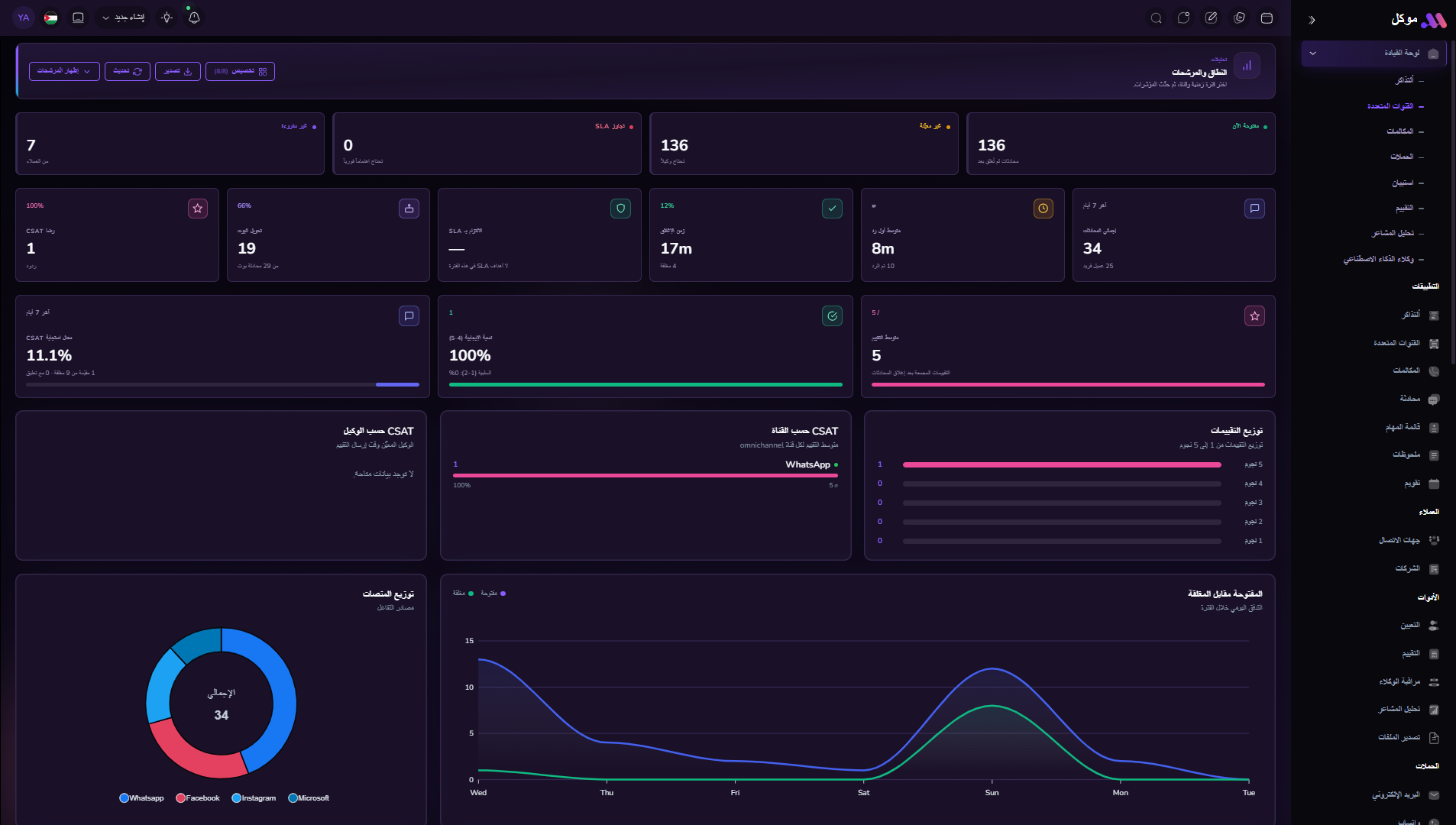The height and width of the screenshot is (825, 1456).
Task: Open the YA user avatar menu
Action: click(x=24, y=18)
